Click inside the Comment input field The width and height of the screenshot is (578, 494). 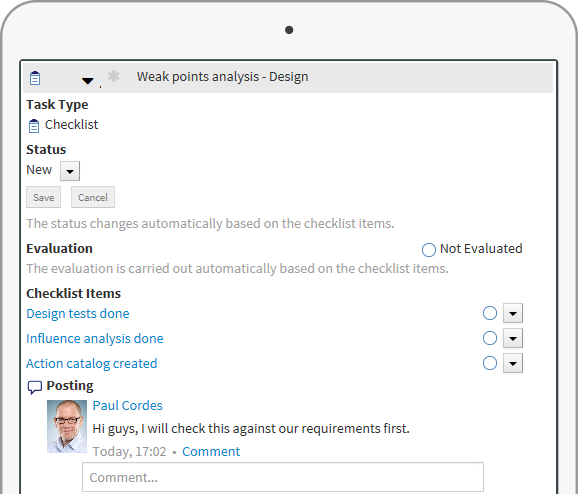coord(283,477)
